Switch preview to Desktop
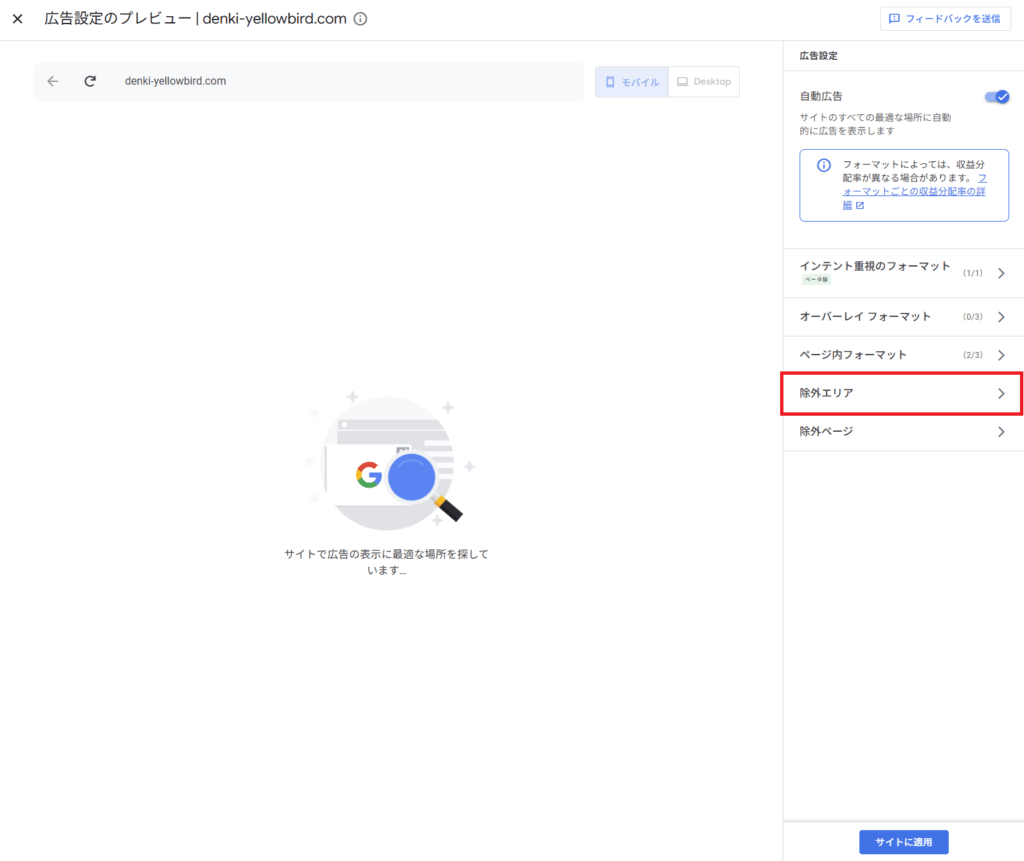This screenshot has width=1024, height=861. pos(704,82)
